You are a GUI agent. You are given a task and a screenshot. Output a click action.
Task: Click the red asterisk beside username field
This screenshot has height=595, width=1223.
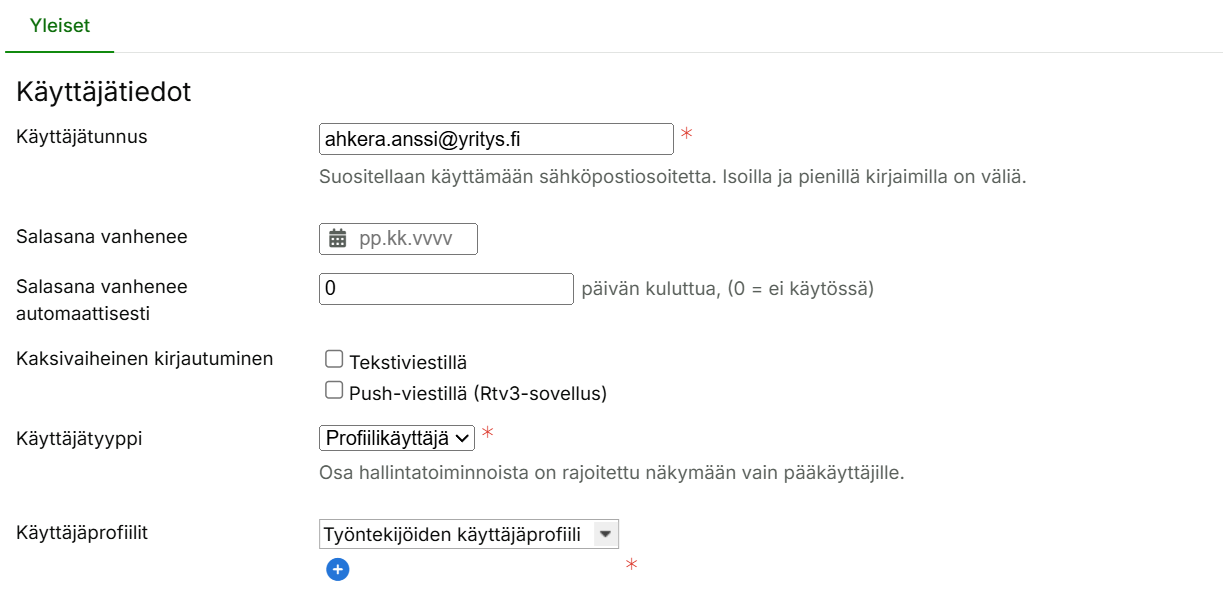click(x=686, y=134)
